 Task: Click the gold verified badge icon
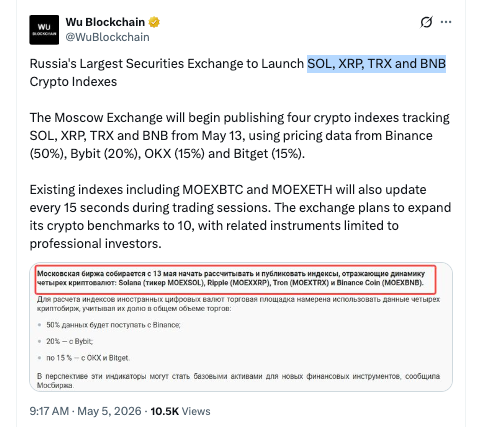click(154, 22)
